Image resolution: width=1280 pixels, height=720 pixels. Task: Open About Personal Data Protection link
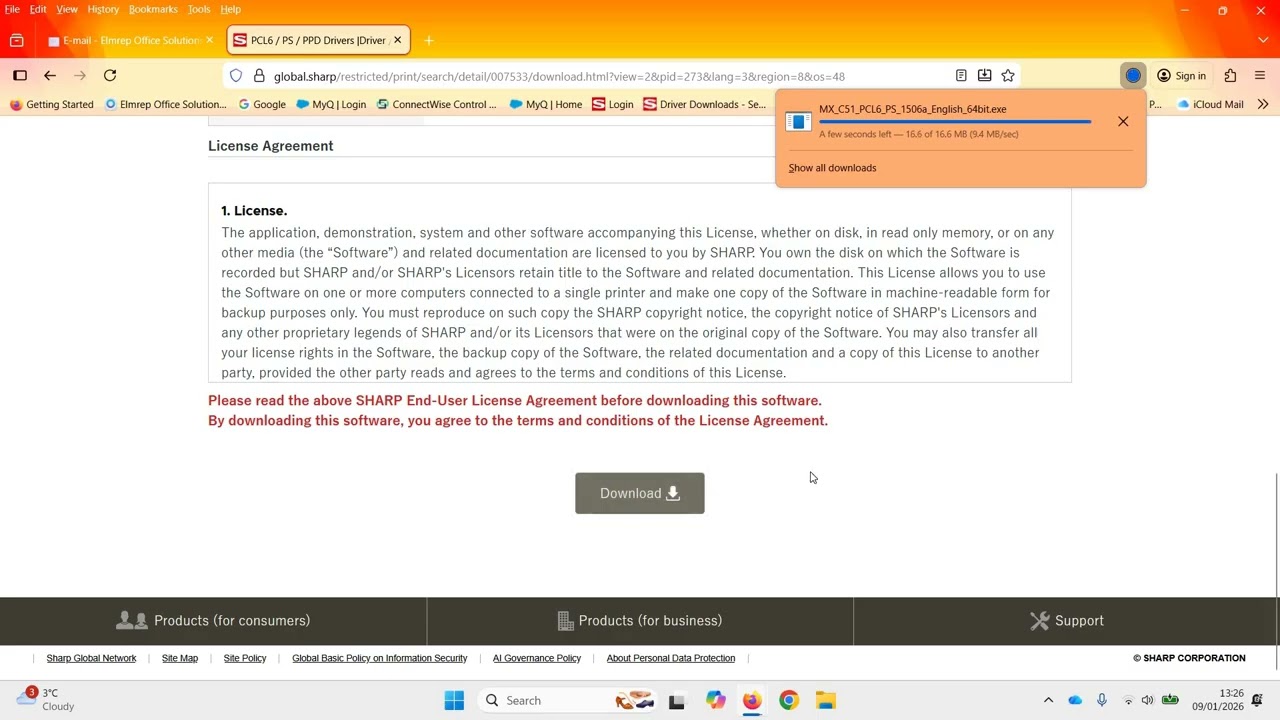tap(671, 658)
